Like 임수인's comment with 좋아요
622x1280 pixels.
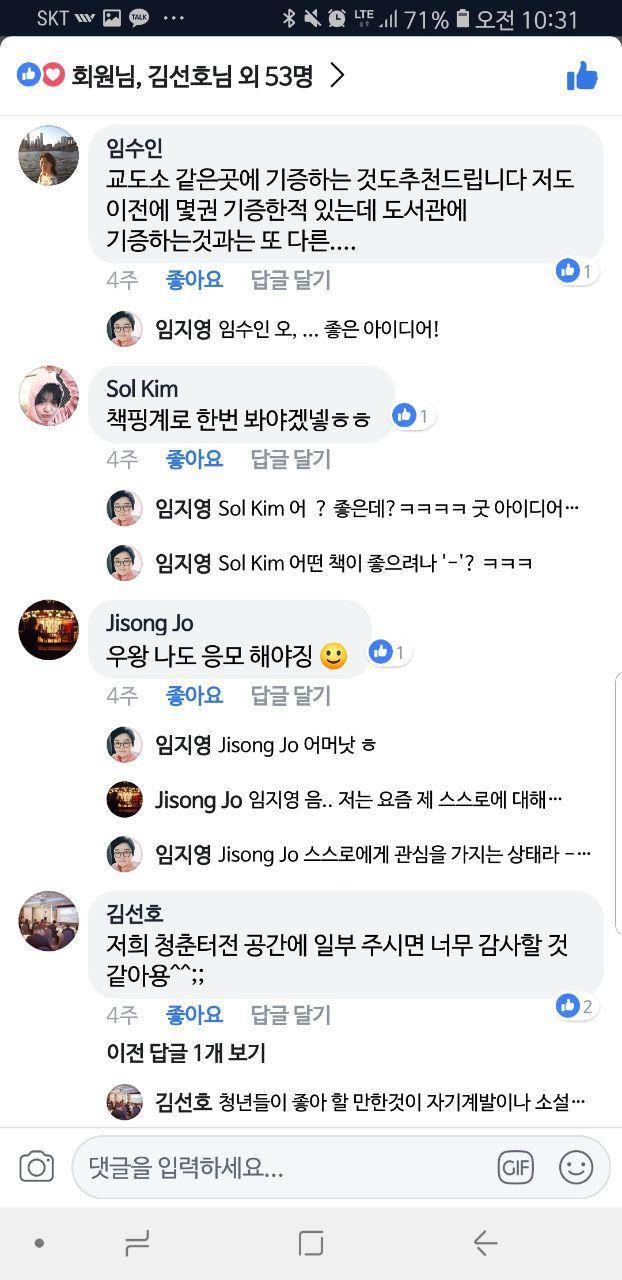point(194,280)
